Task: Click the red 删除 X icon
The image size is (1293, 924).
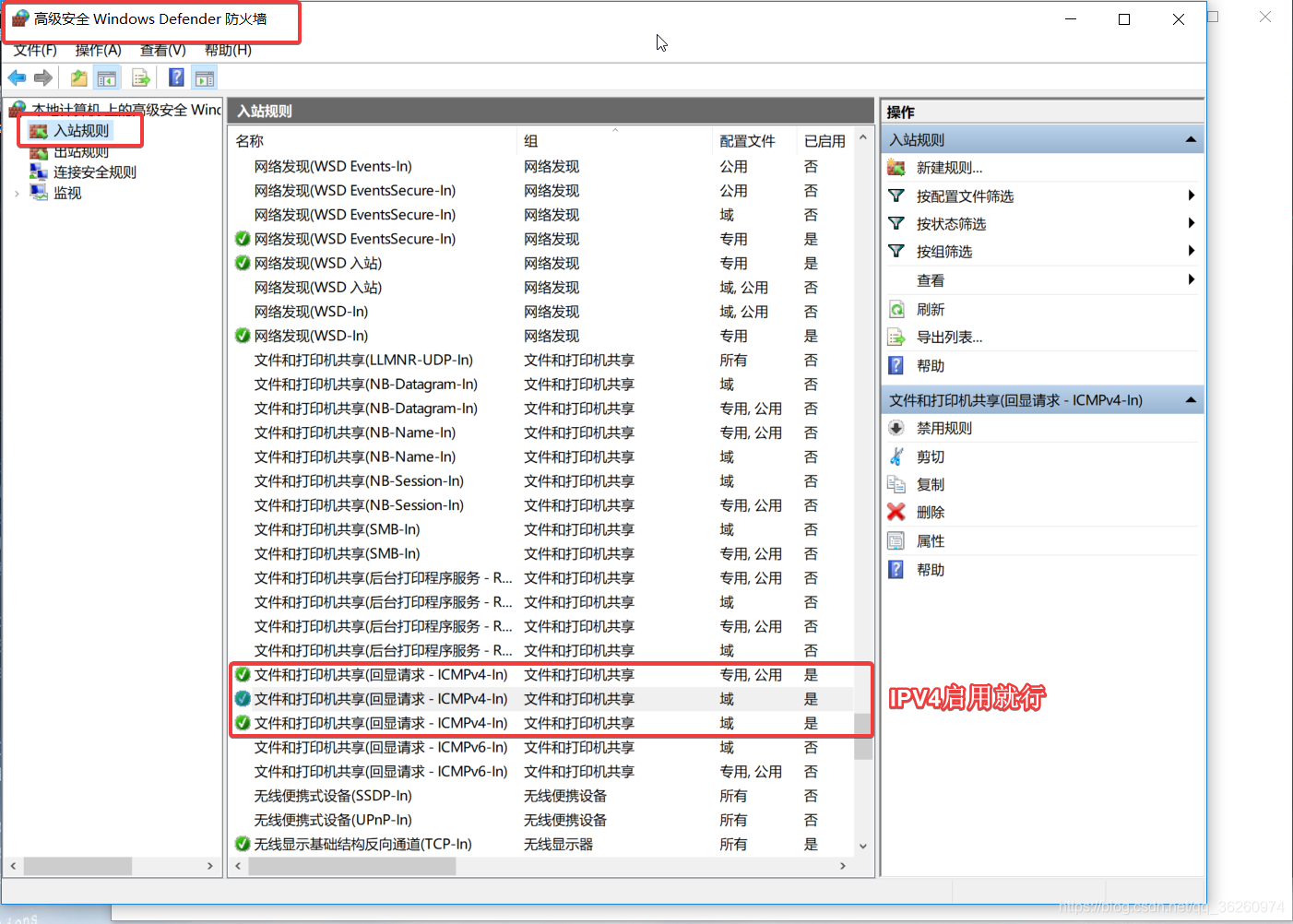Action: coord(896,512)
